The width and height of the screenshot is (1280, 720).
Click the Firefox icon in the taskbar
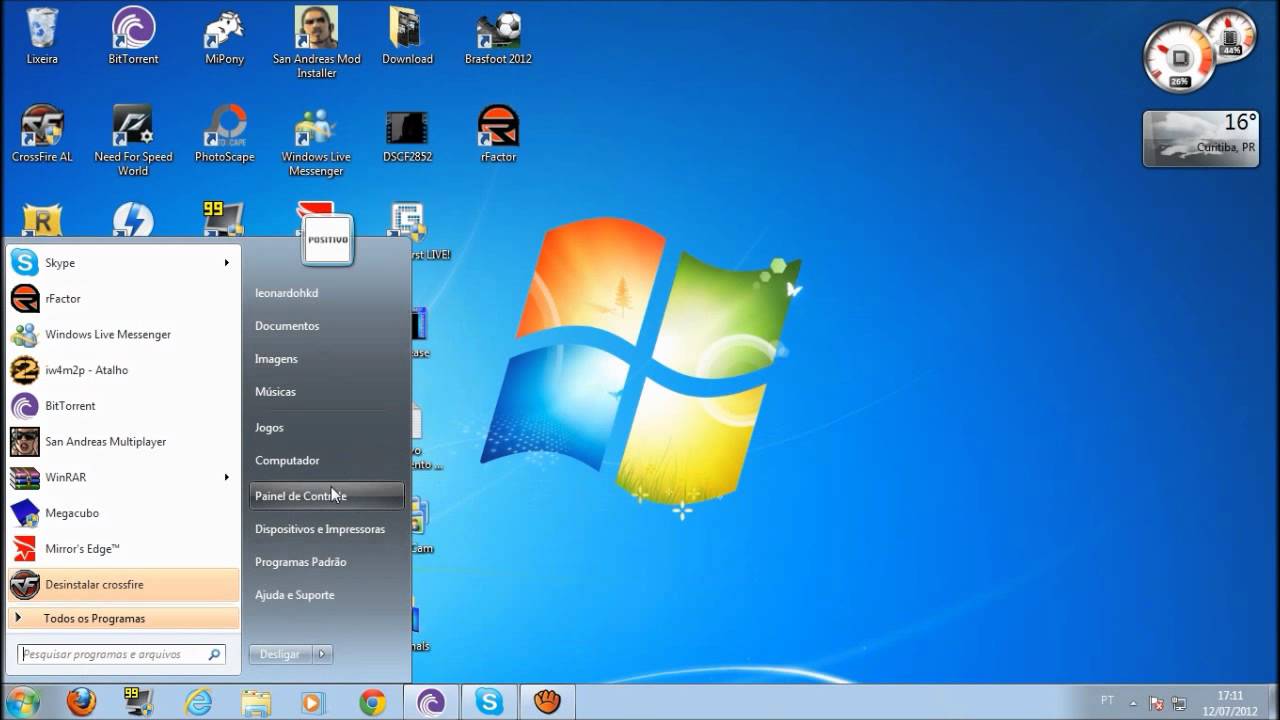coord(81,702)
